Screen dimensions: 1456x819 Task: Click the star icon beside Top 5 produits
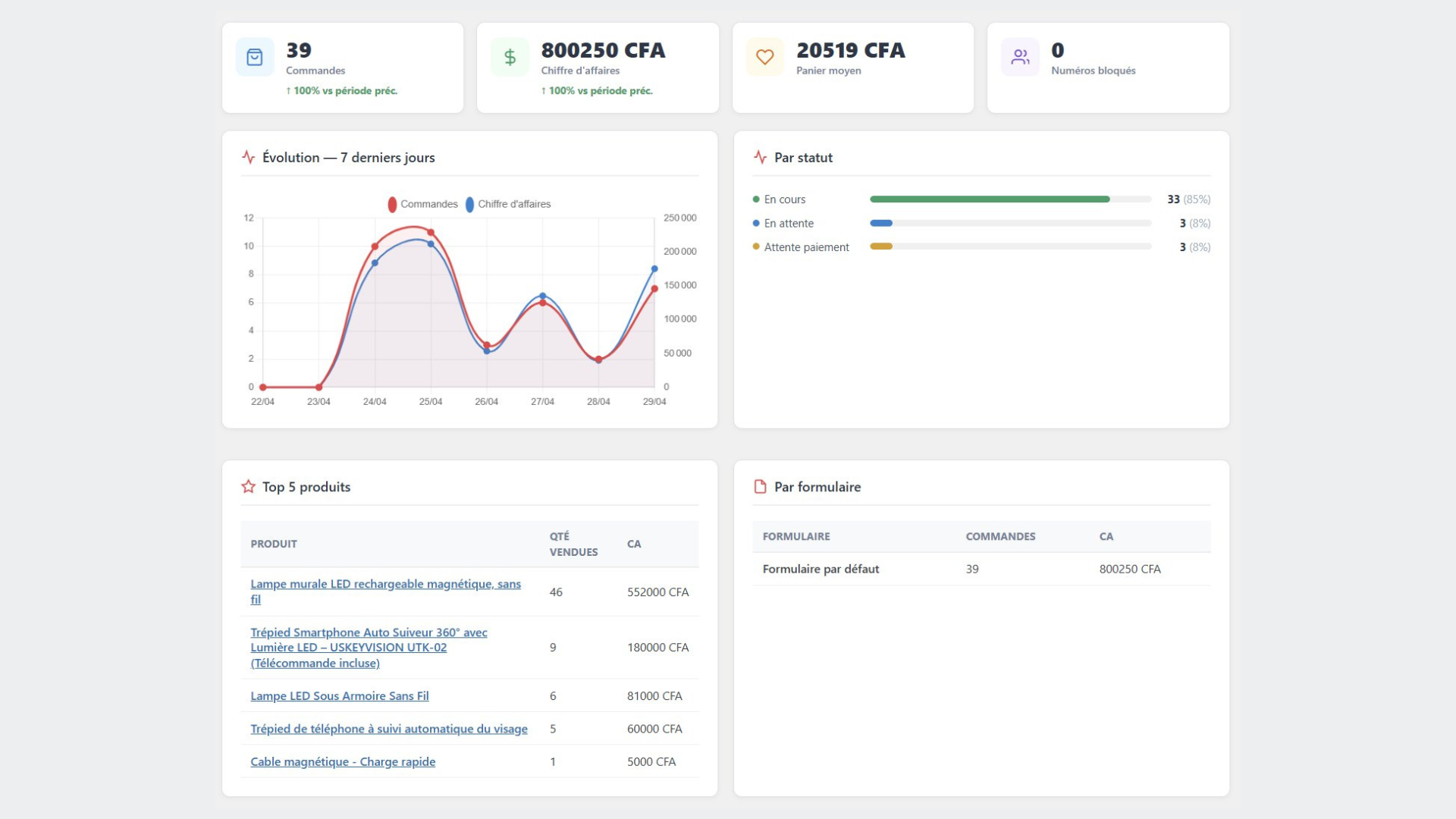(249, 487)
